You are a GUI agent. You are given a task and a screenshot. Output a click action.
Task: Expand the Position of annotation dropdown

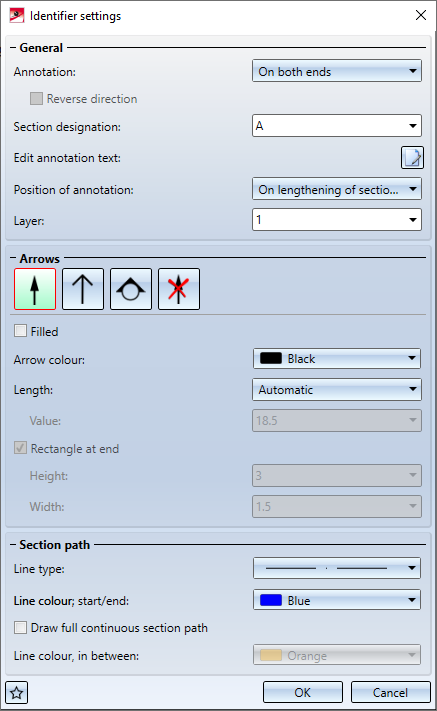(x=337, y=189)
